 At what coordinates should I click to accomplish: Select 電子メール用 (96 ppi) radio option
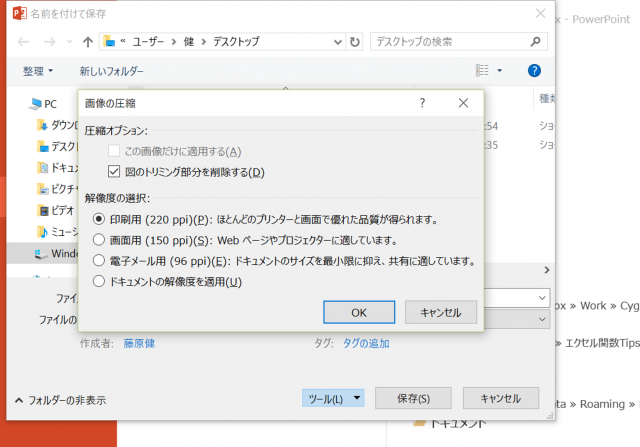coord(98,261)
